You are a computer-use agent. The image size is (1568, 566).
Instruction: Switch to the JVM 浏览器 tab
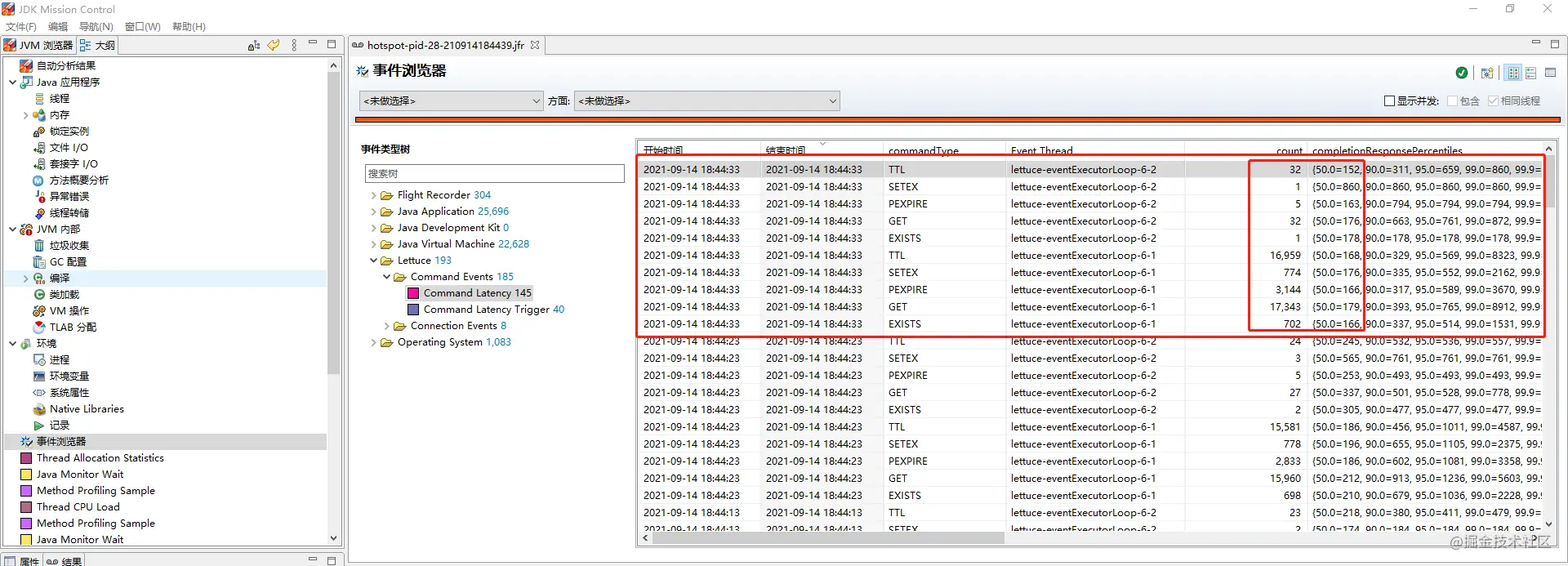point(38,45)
